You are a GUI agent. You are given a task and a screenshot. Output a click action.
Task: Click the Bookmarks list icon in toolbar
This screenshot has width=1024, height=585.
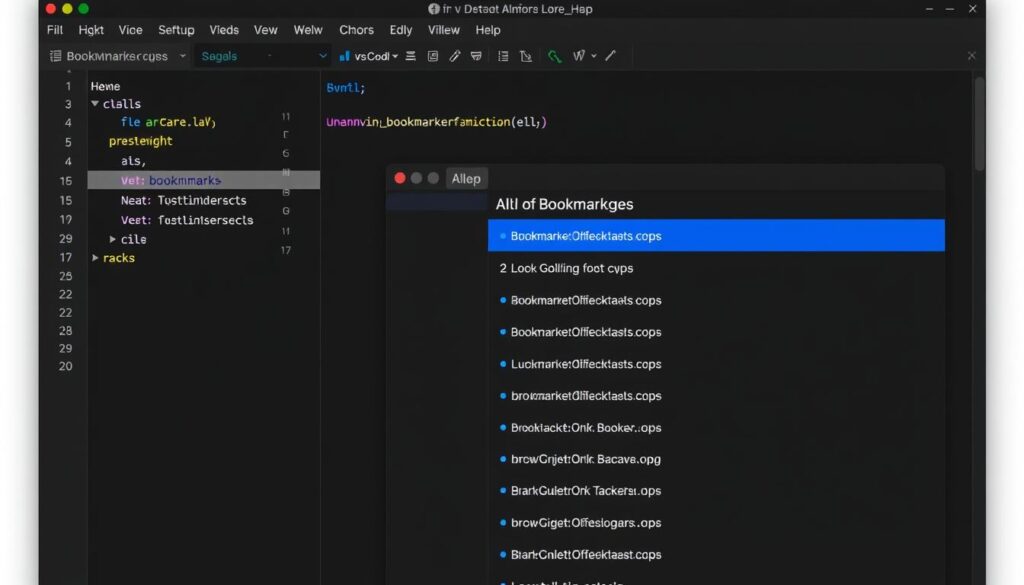56,56
